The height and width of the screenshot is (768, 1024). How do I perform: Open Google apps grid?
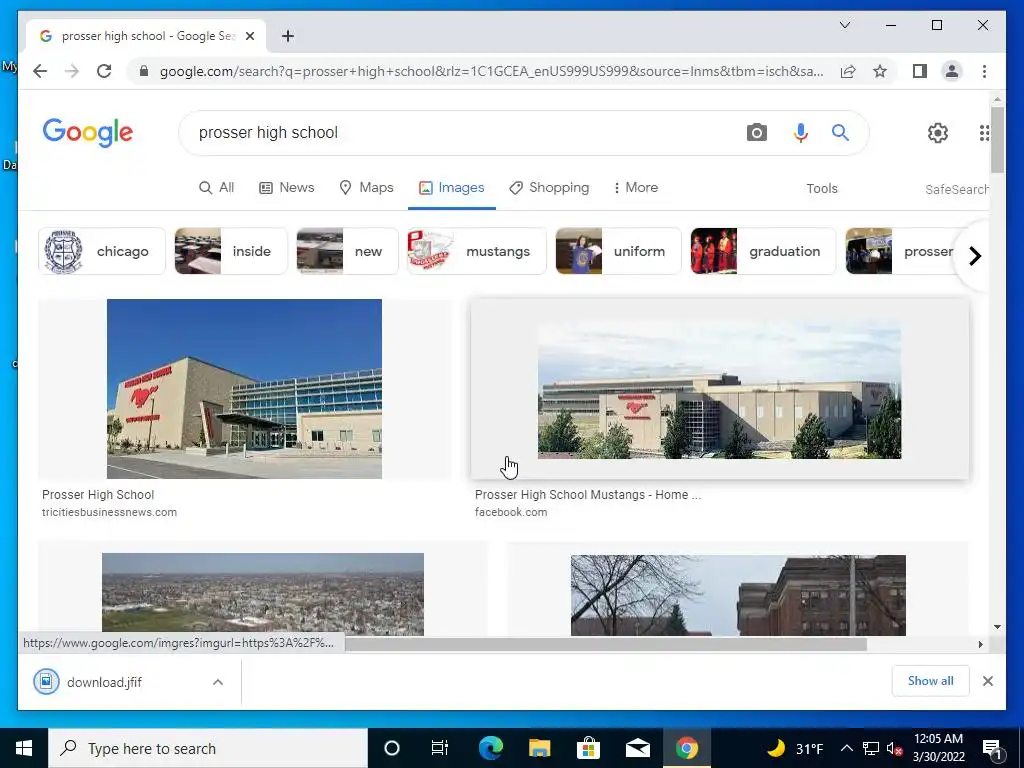coord(984,133)
